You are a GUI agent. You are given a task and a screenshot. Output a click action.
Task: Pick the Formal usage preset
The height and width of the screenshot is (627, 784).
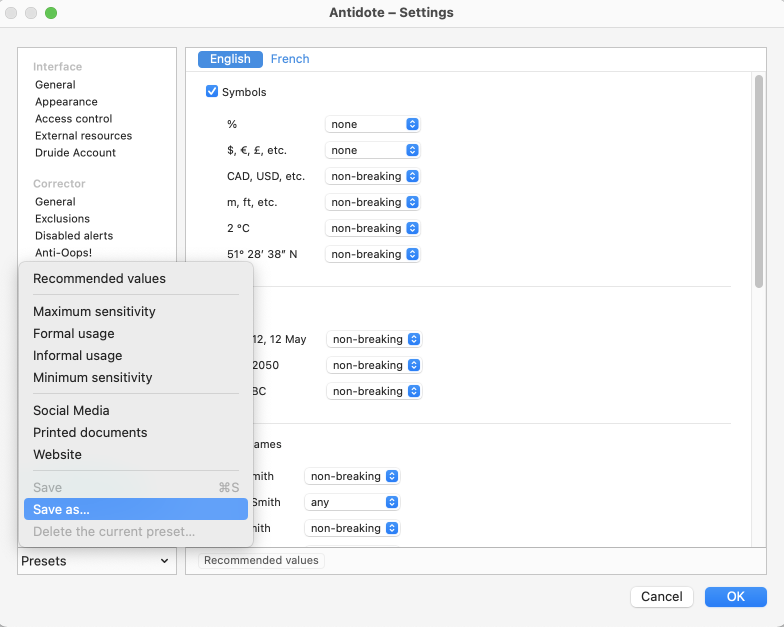74,334
